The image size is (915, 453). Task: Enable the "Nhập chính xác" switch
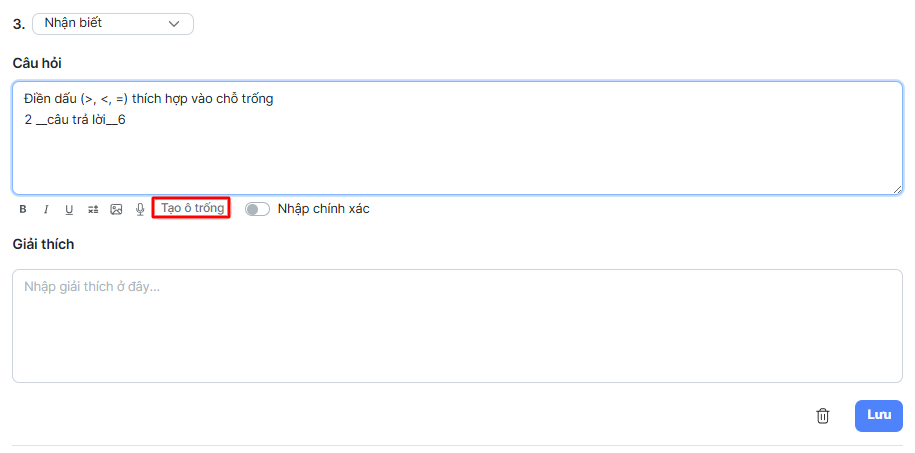(x=257, y=209)
